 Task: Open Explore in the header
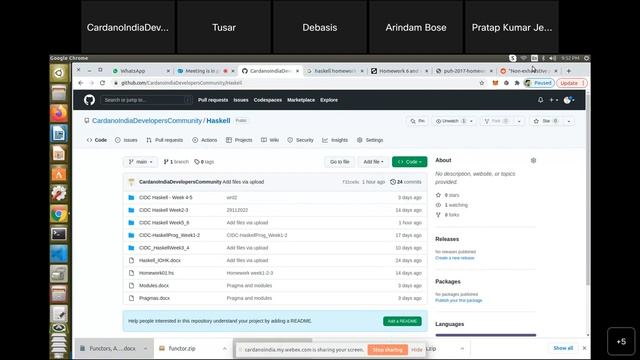point(329,100)
